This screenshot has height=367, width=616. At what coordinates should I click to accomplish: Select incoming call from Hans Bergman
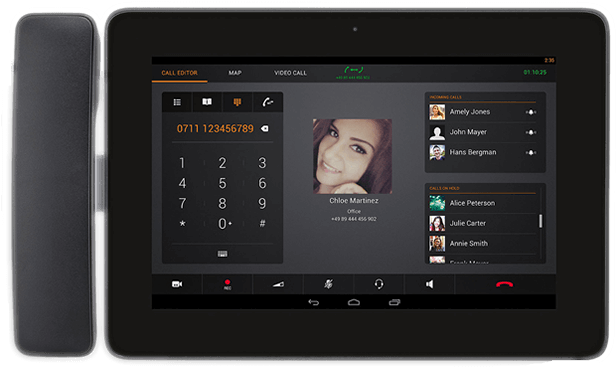tap(482, 152)
